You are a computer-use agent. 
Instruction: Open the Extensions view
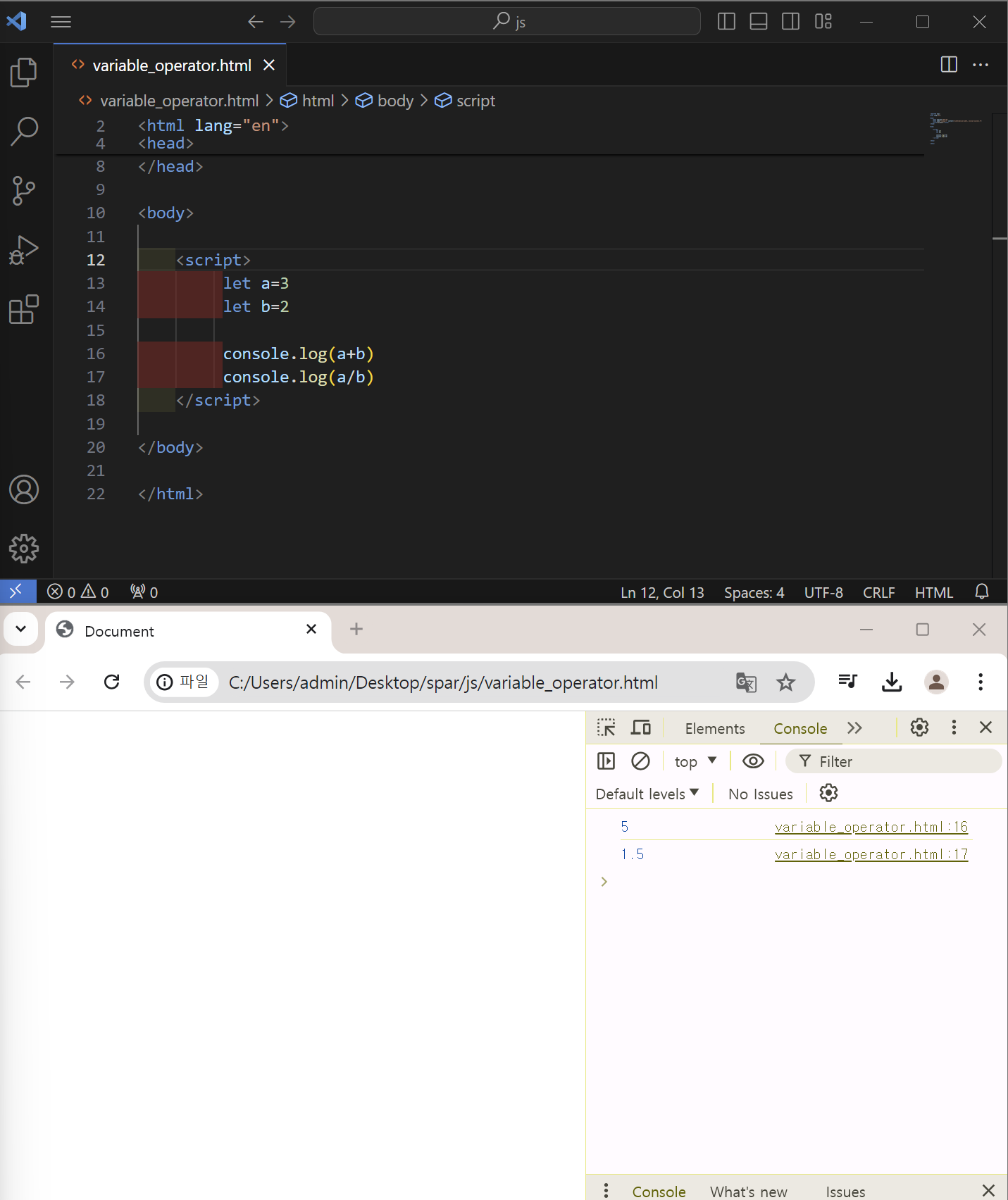pos(24,309)
